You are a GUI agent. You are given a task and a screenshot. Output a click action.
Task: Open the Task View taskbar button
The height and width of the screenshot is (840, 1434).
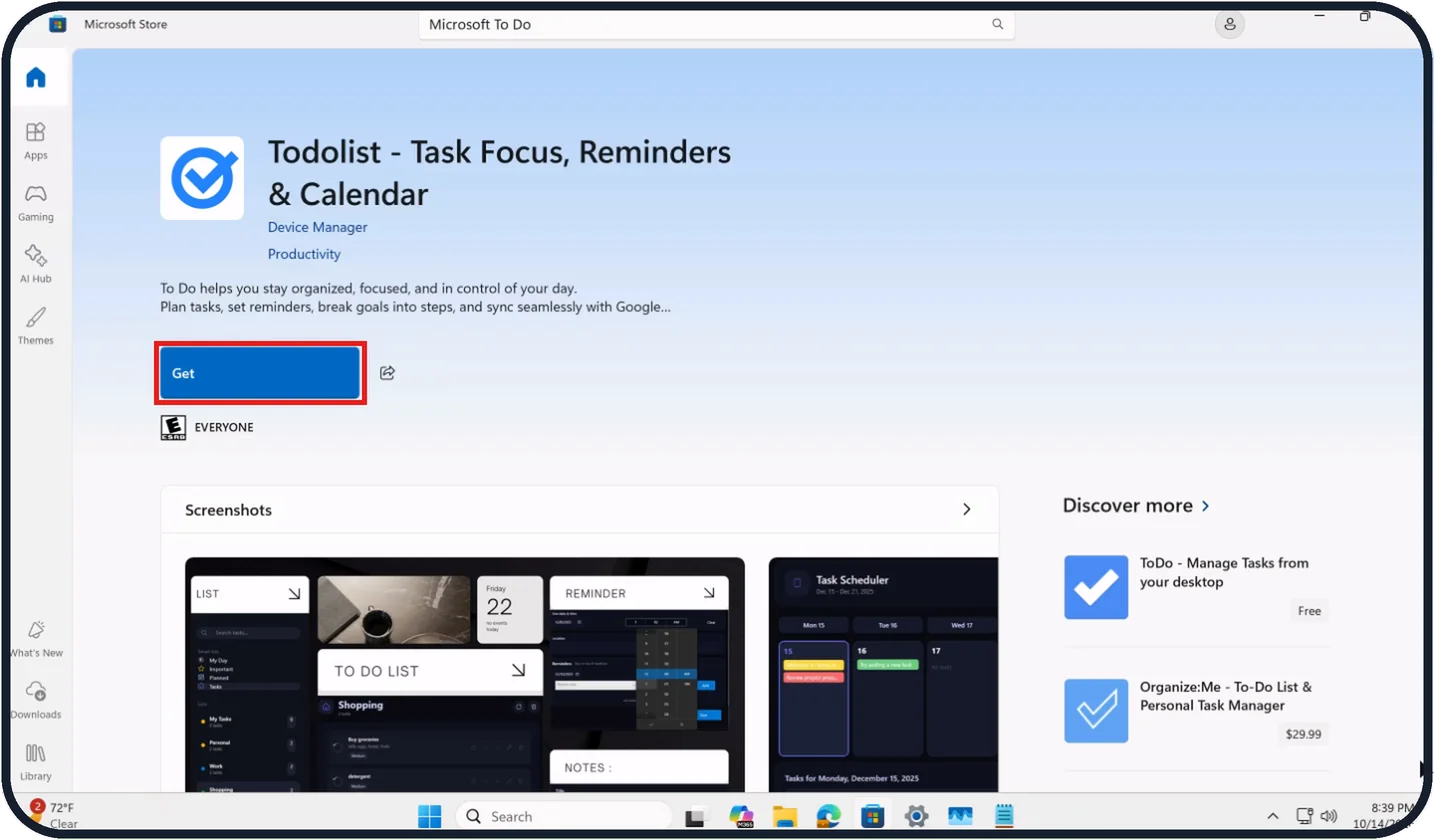click(x=696, y=816)
